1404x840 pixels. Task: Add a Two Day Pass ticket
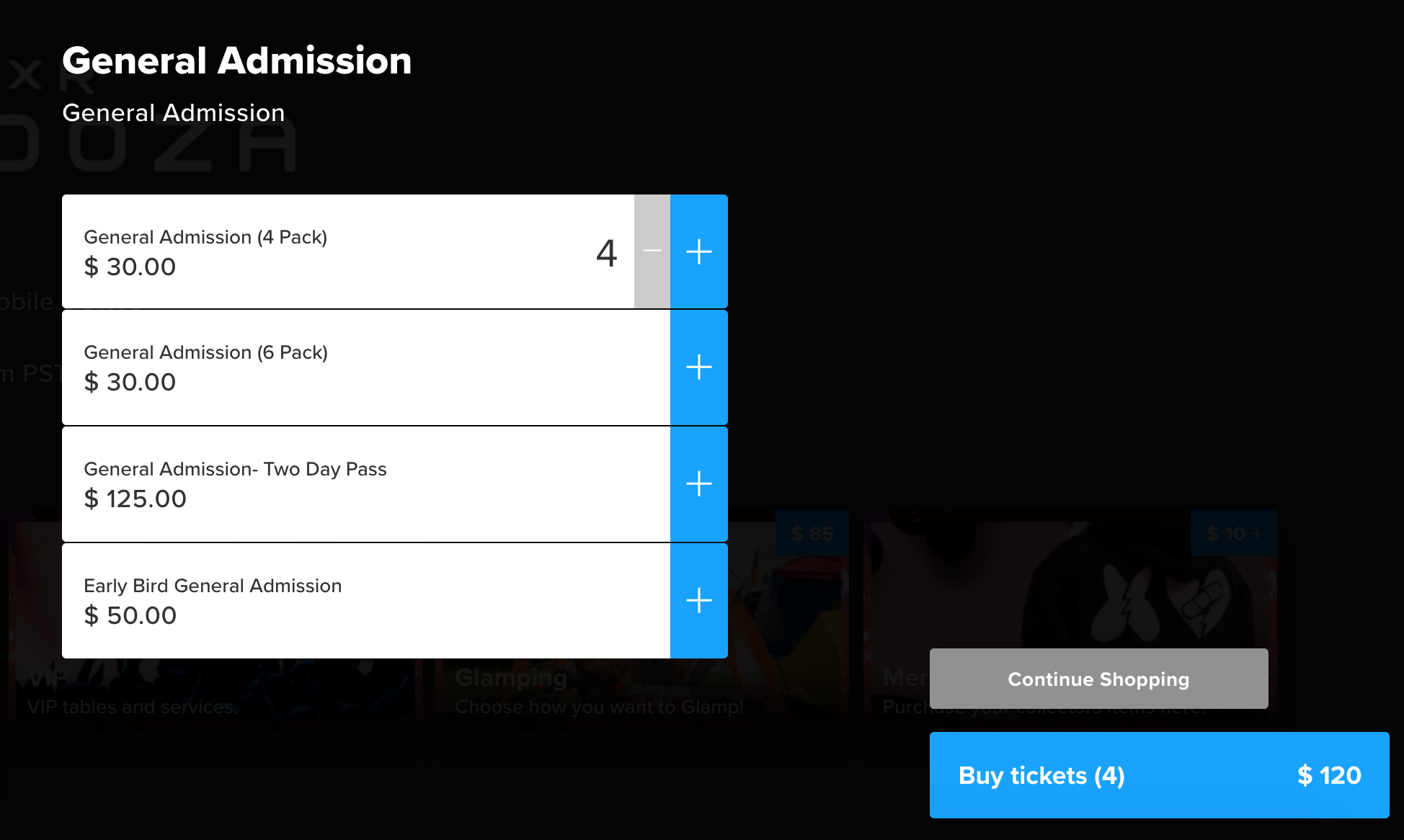point(698,483)
